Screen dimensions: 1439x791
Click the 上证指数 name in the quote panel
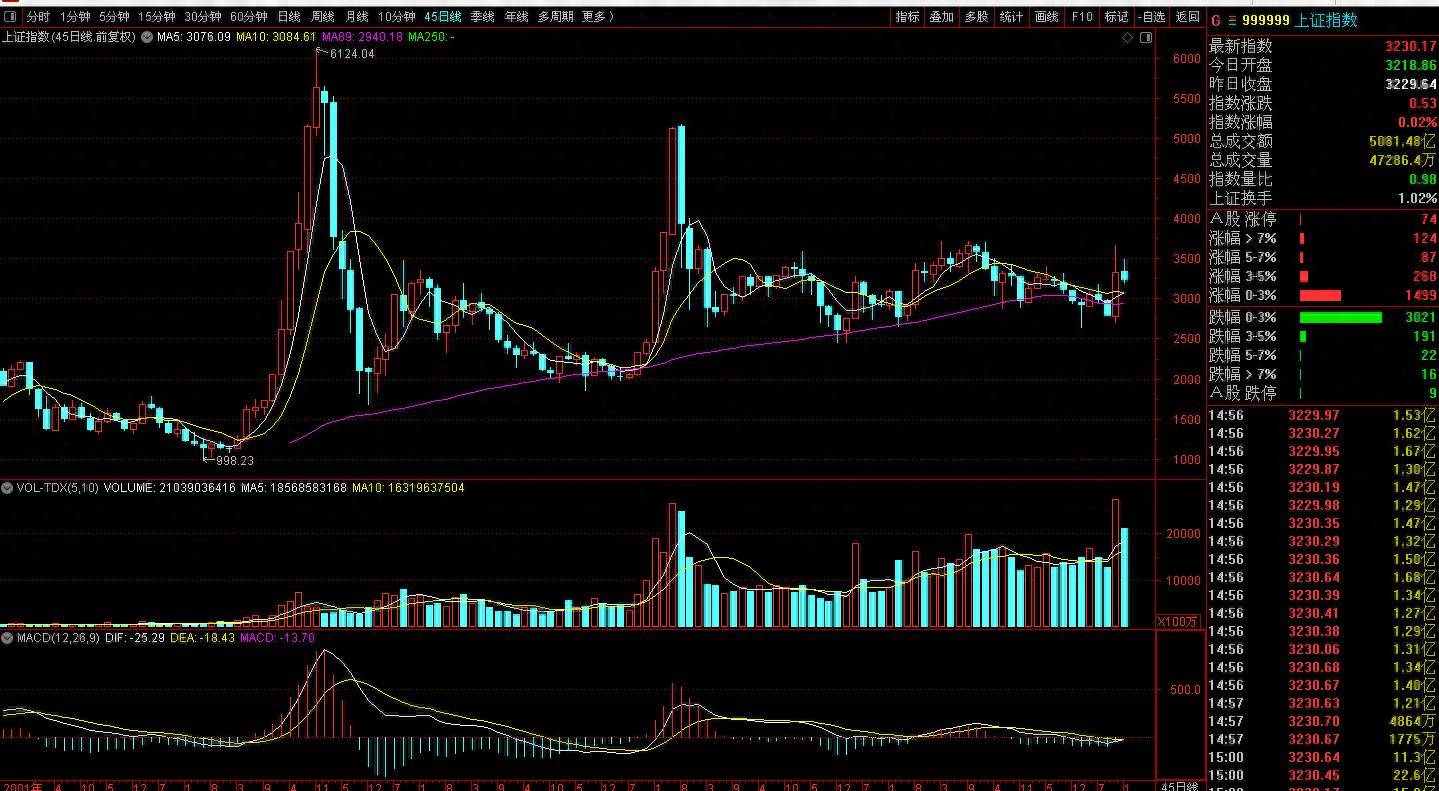[x=1327, y=20]
